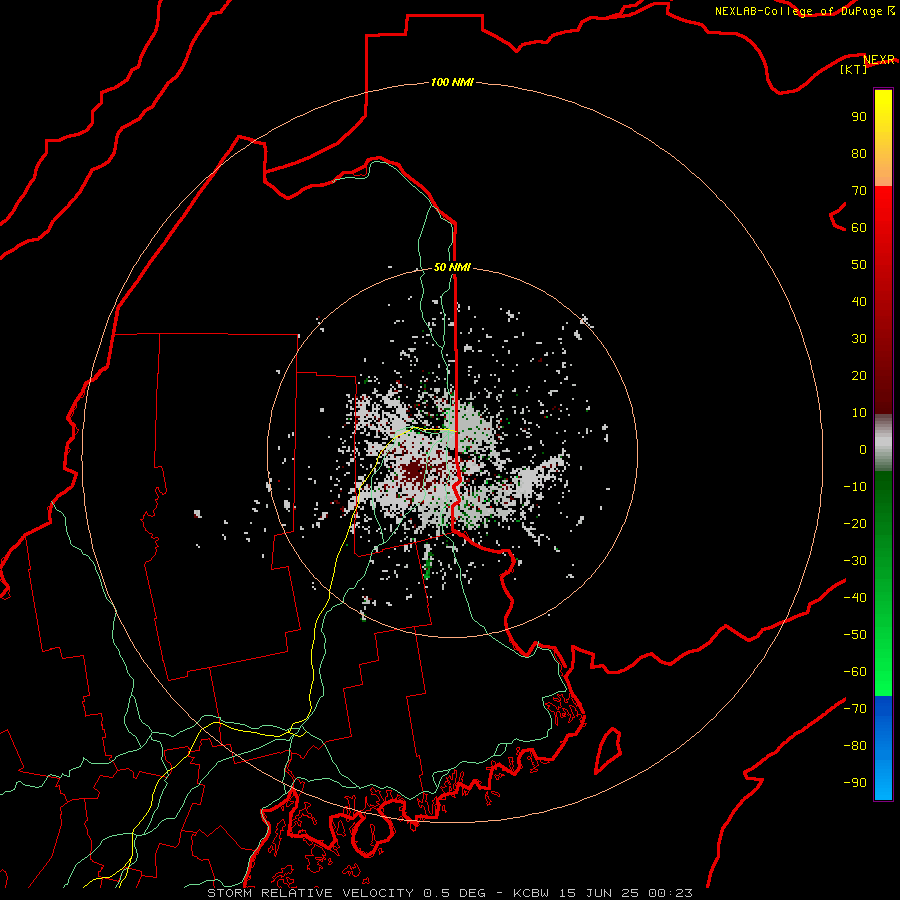Click the -90 knot value on the scale
The height and width of the screenshot is (900, 900).
pos(855,782)
